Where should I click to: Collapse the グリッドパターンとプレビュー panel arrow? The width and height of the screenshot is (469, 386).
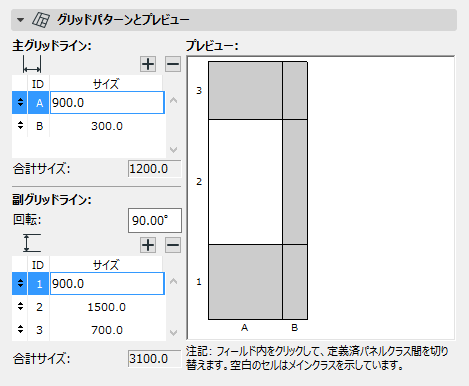pos(20,20)
